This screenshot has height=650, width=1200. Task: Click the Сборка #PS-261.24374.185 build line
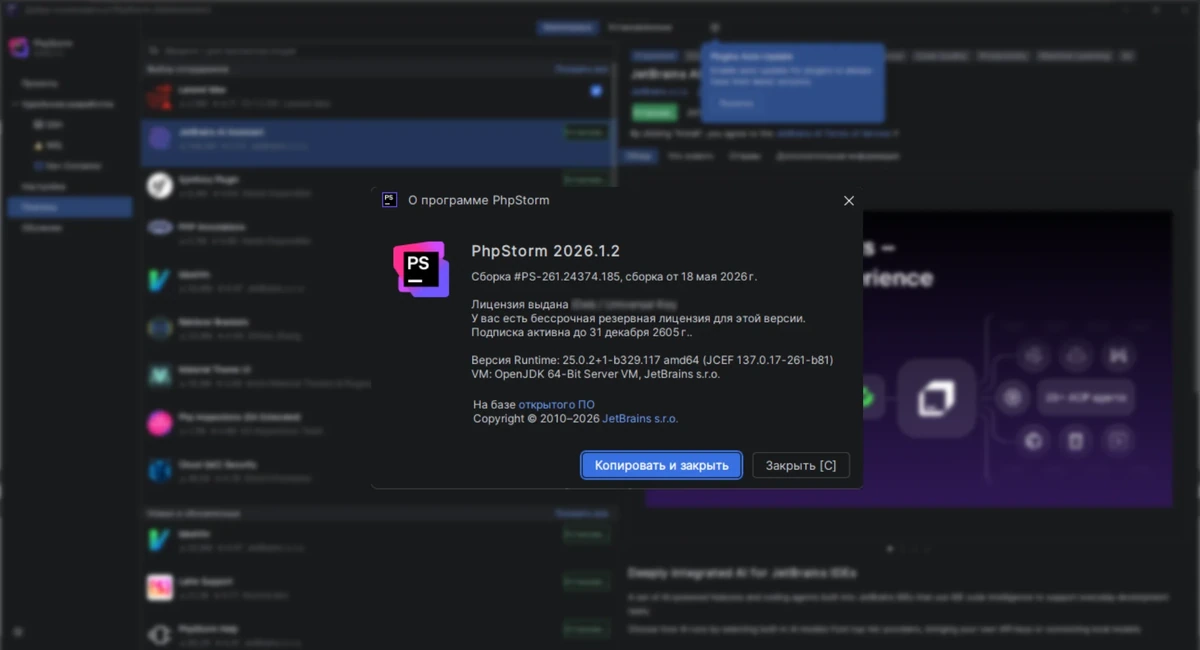615,276
